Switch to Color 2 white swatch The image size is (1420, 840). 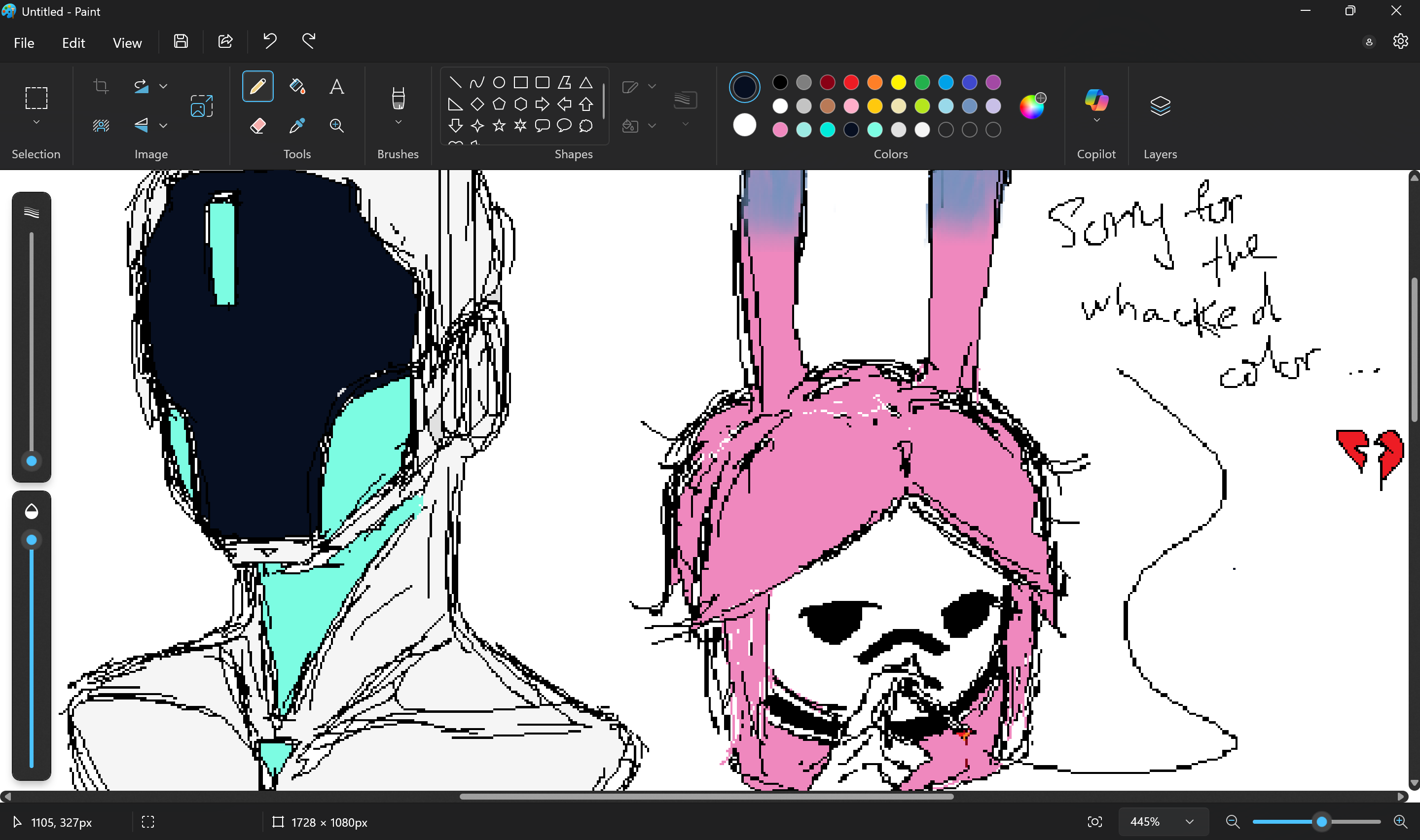pos(744,125)
